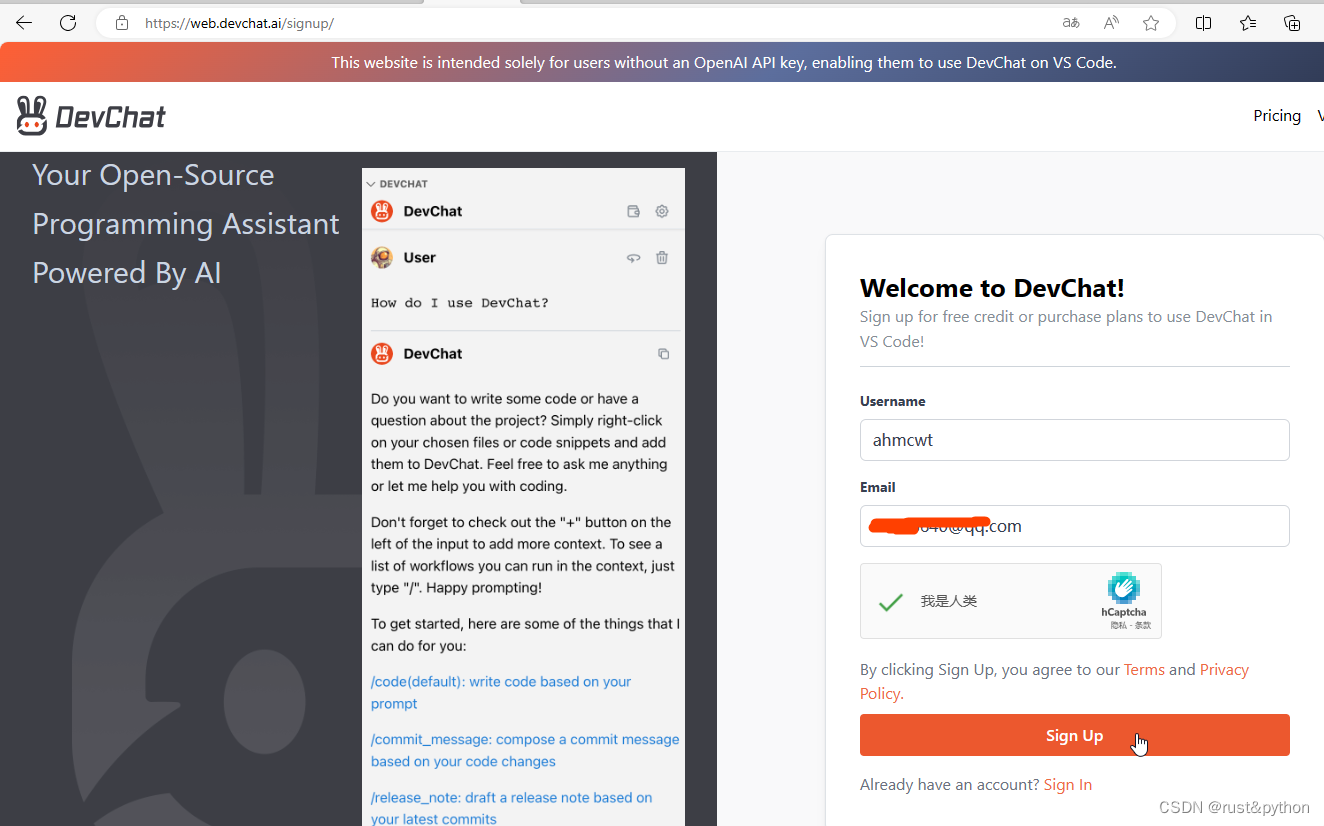Click the browser address bar URL

point(239,23)
